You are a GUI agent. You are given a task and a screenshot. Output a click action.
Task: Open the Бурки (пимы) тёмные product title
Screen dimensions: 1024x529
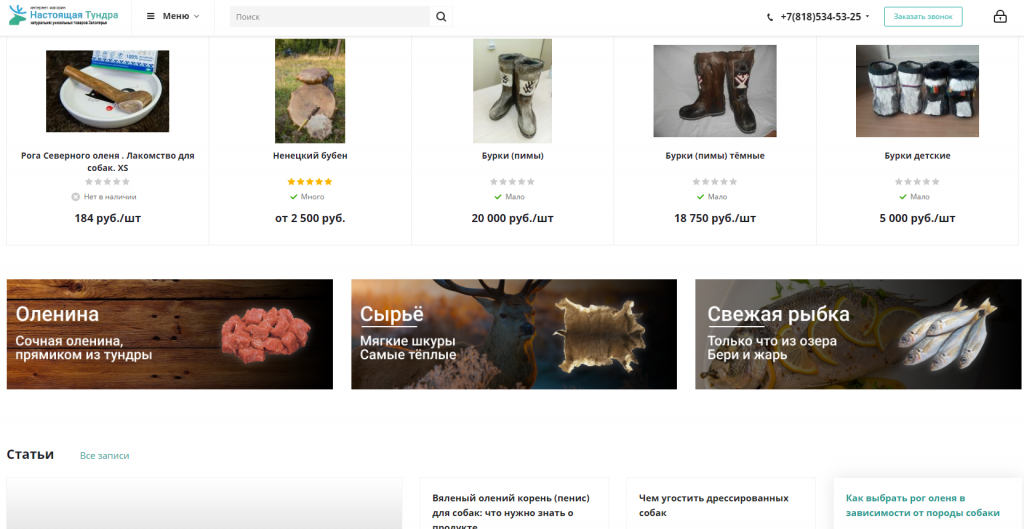pos(715,156)
